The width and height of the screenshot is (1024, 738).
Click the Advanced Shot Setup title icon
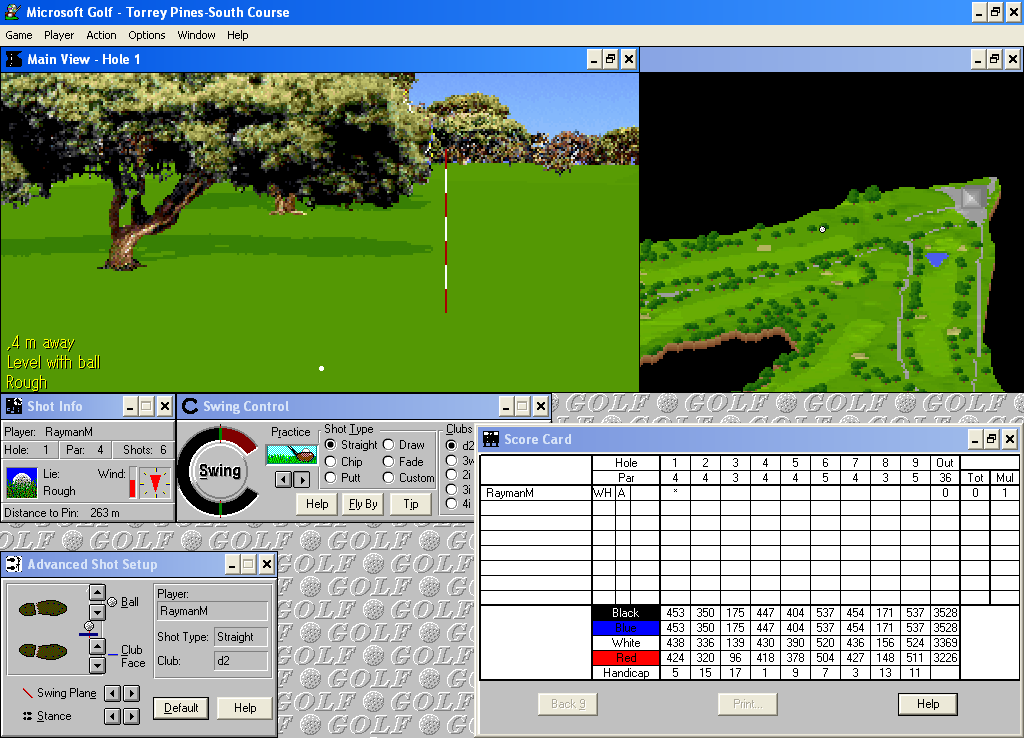[14, 564]
